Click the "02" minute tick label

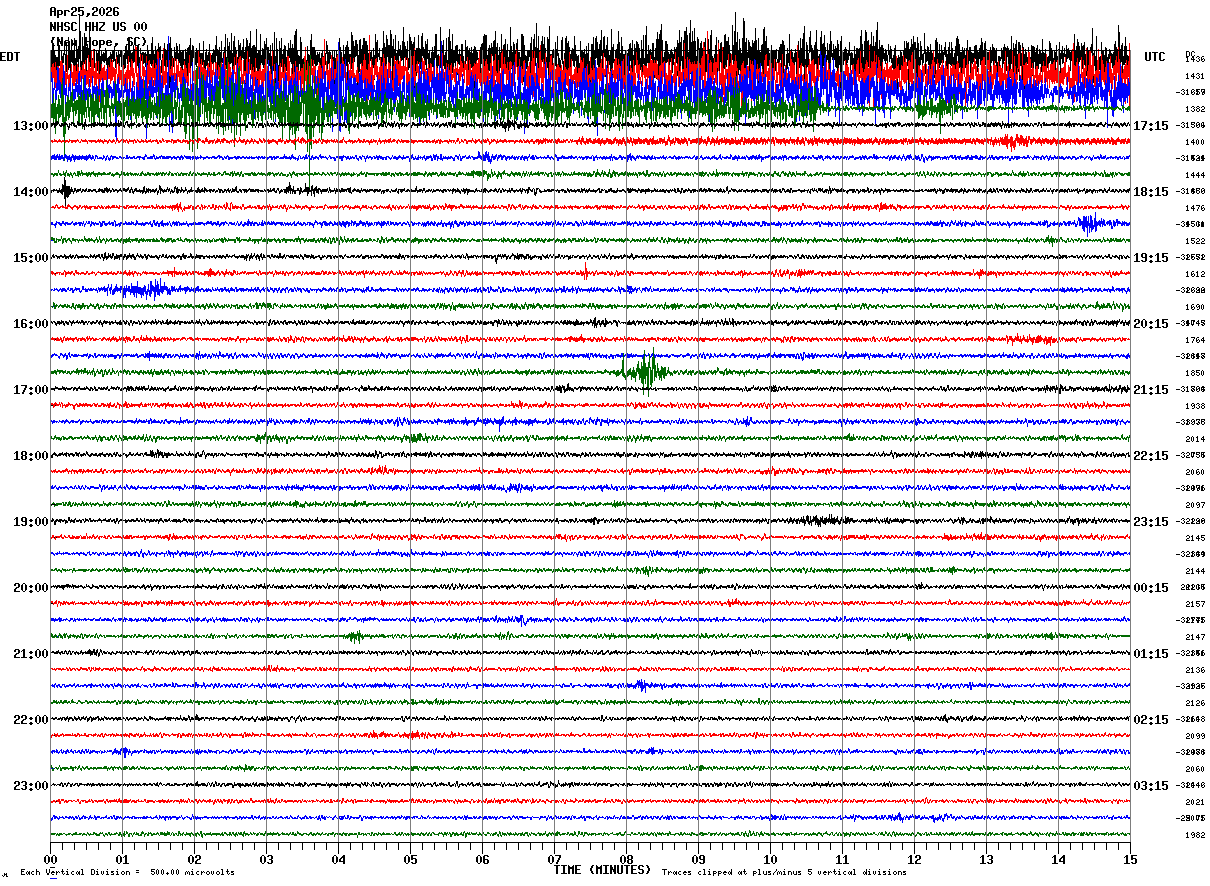[194, 860]
